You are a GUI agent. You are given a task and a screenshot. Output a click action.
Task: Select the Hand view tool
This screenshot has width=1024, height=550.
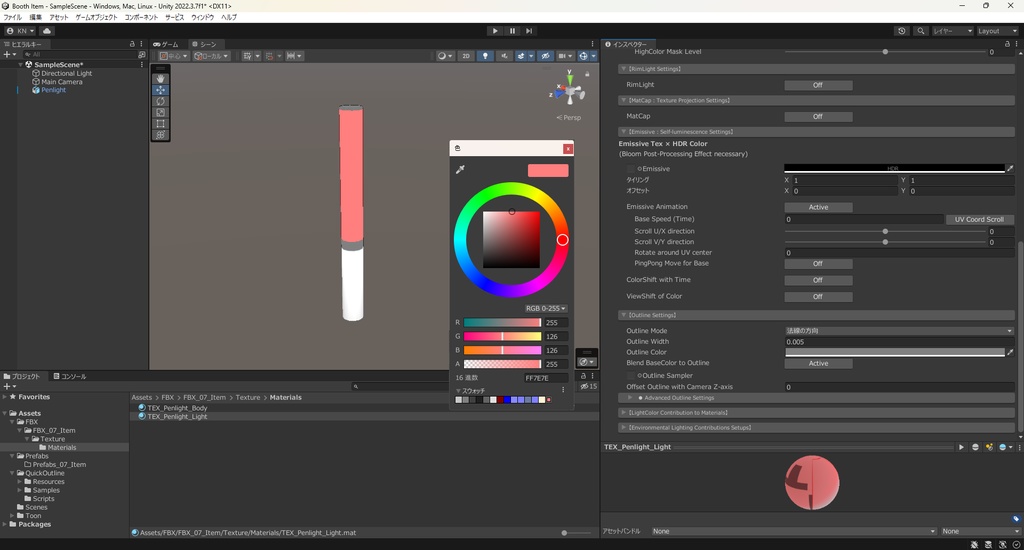coord(160,78)
